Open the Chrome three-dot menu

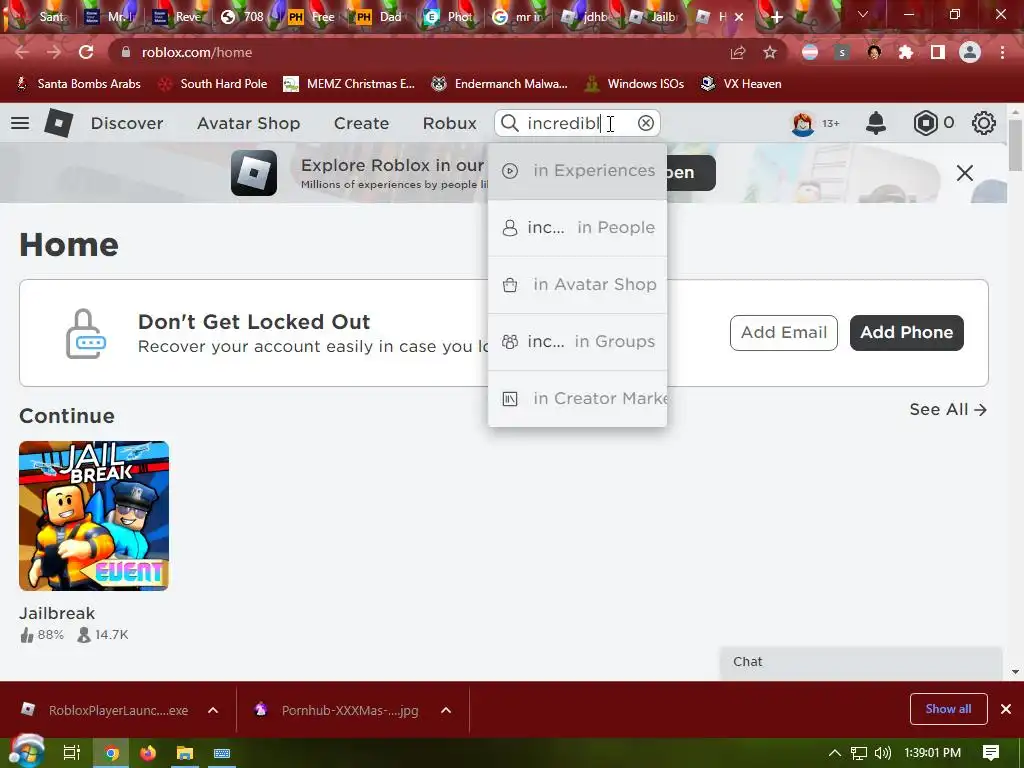(1002, 52)
